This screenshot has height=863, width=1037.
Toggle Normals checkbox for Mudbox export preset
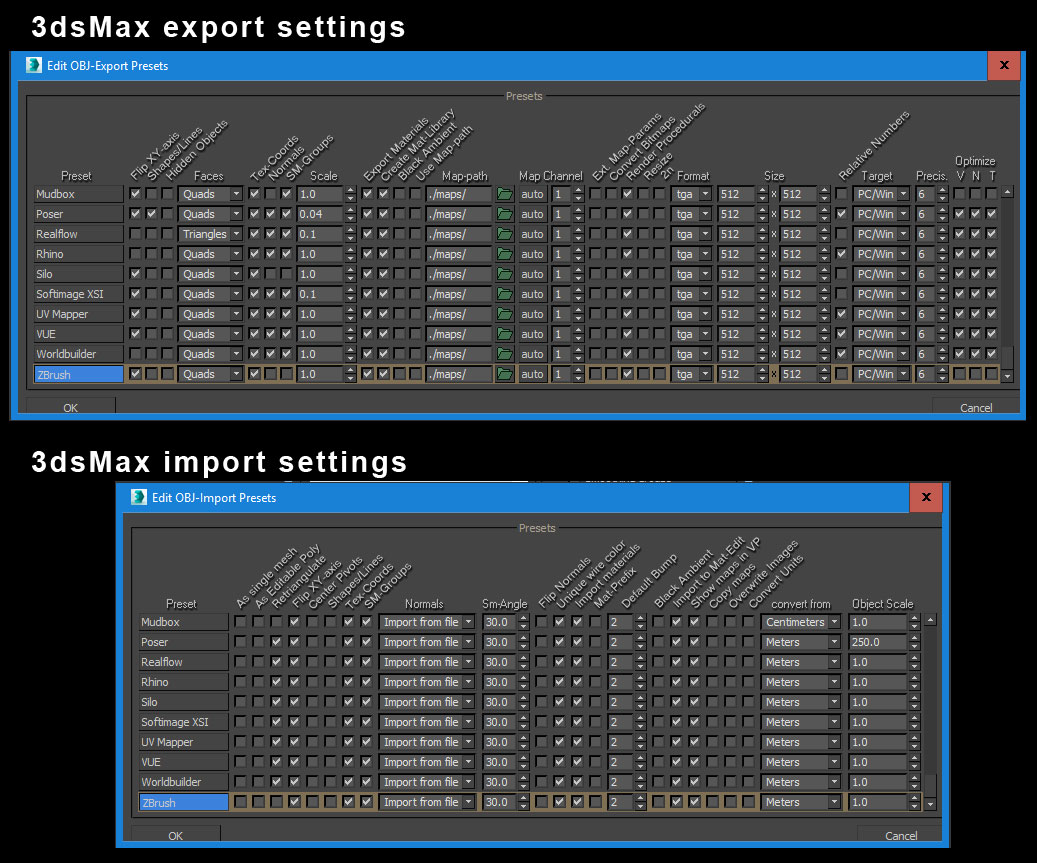click(x=270, y=194)
